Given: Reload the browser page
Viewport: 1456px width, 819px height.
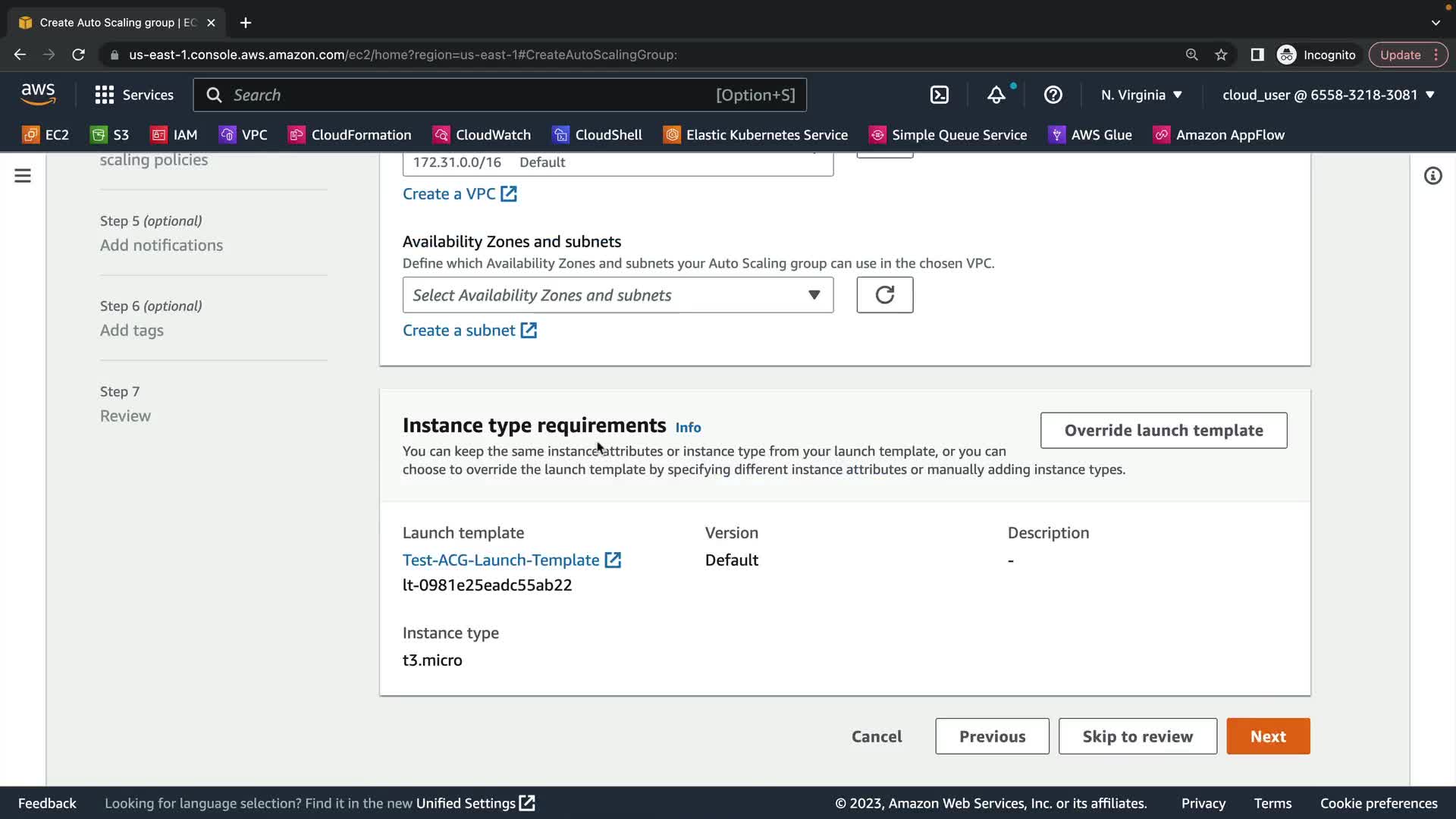Looking at the screenshot, I should tap(78, 55).
